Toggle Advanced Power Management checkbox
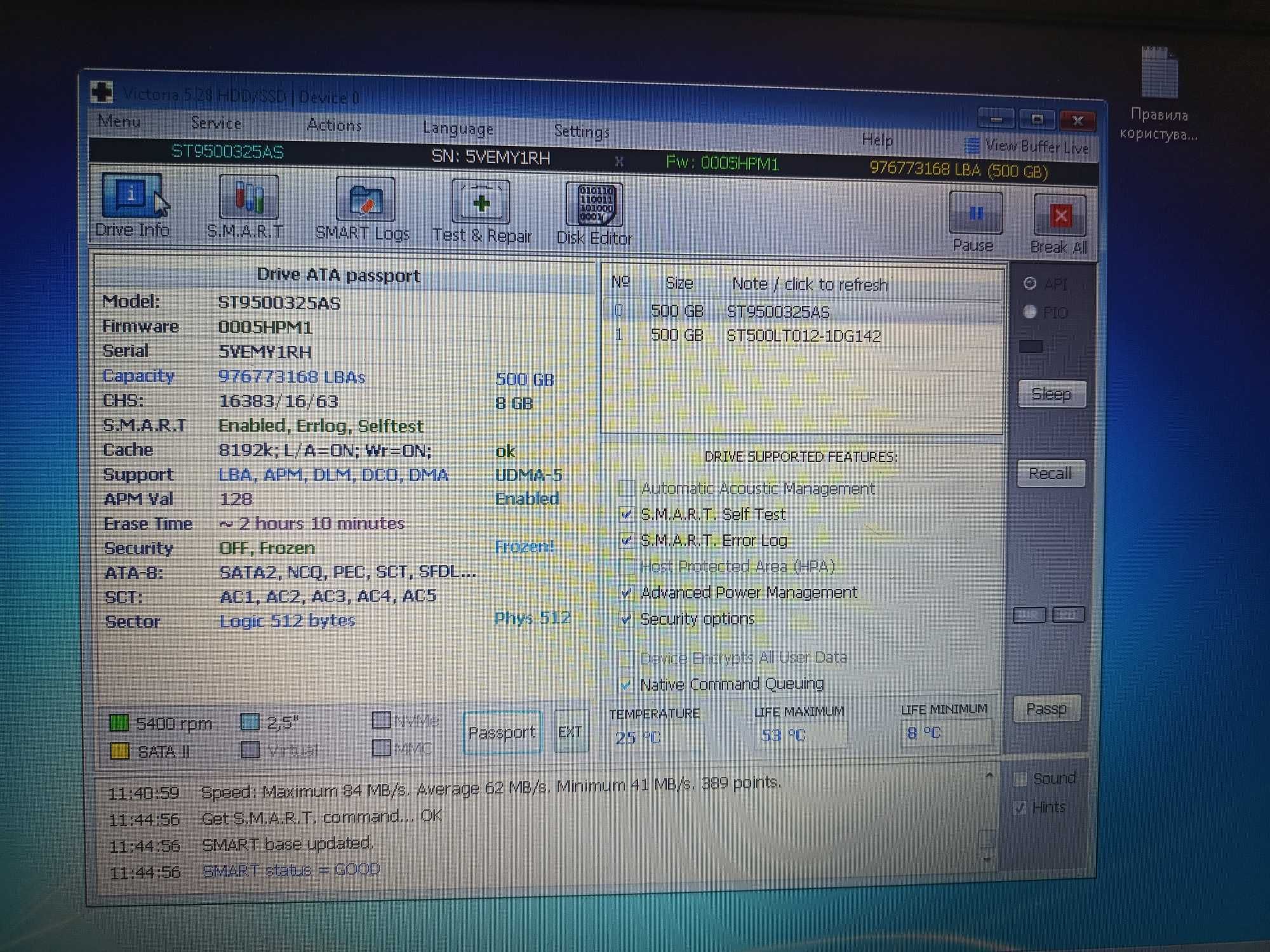The height and width of the screenshot is (952, 1270). 626,592
